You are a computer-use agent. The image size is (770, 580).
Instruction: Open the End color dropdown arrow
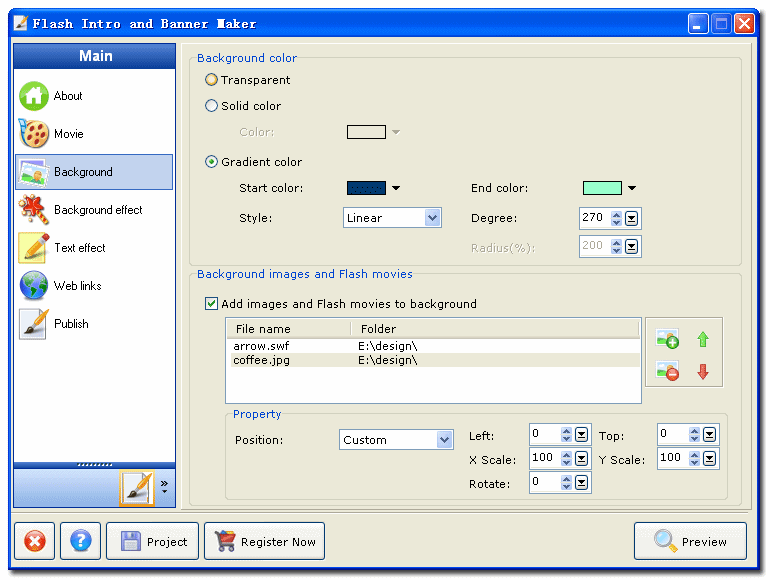pos(632,188)
